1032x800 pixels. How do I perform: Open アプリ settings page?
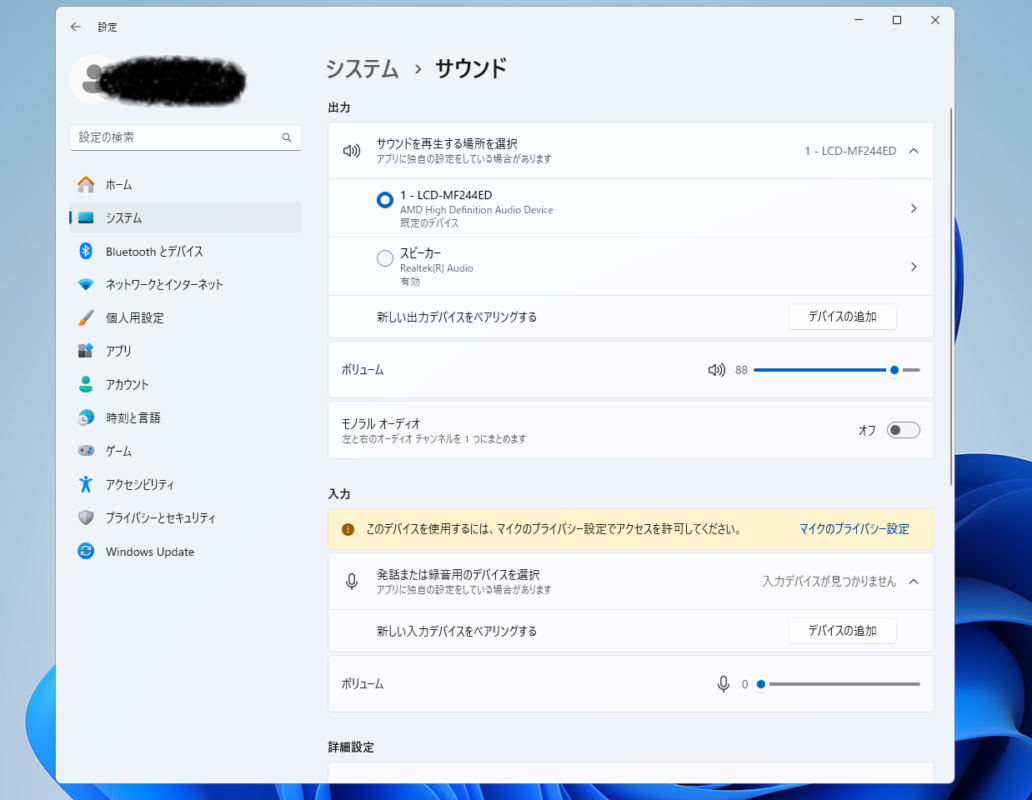coord(186,351)
